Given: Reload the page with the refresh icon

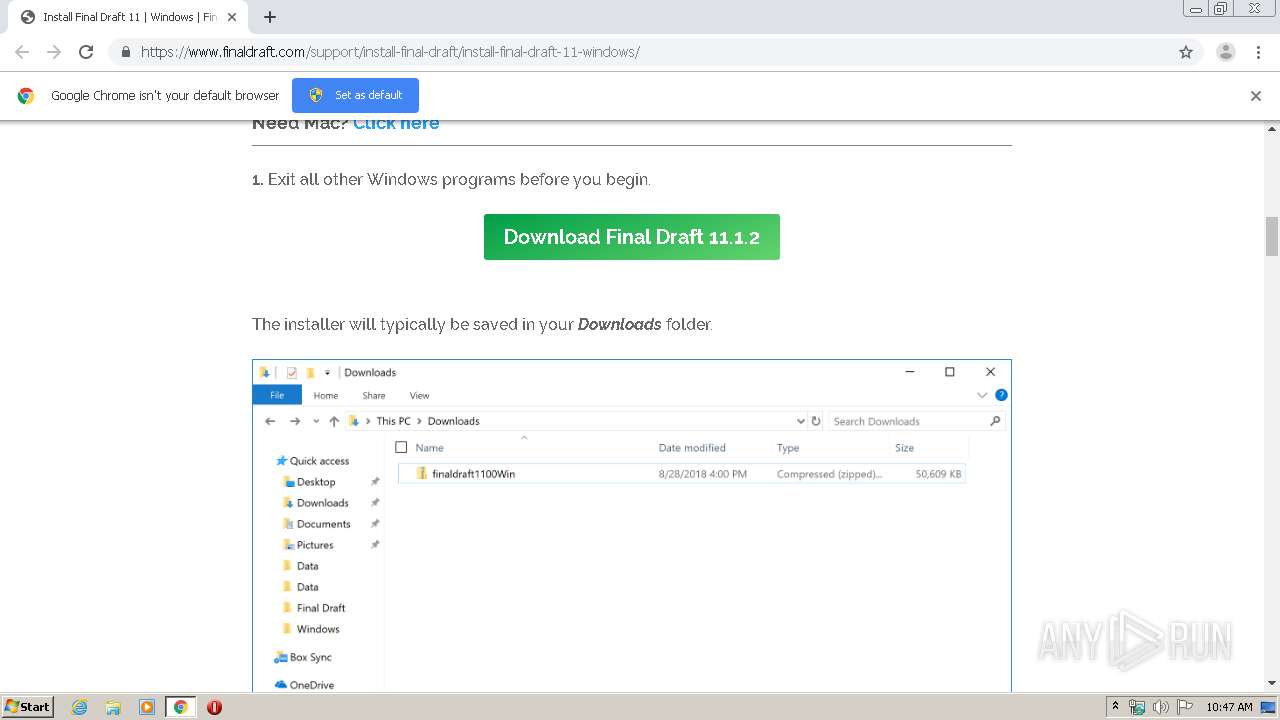Looking at the screenshot, I should [86, 52].
